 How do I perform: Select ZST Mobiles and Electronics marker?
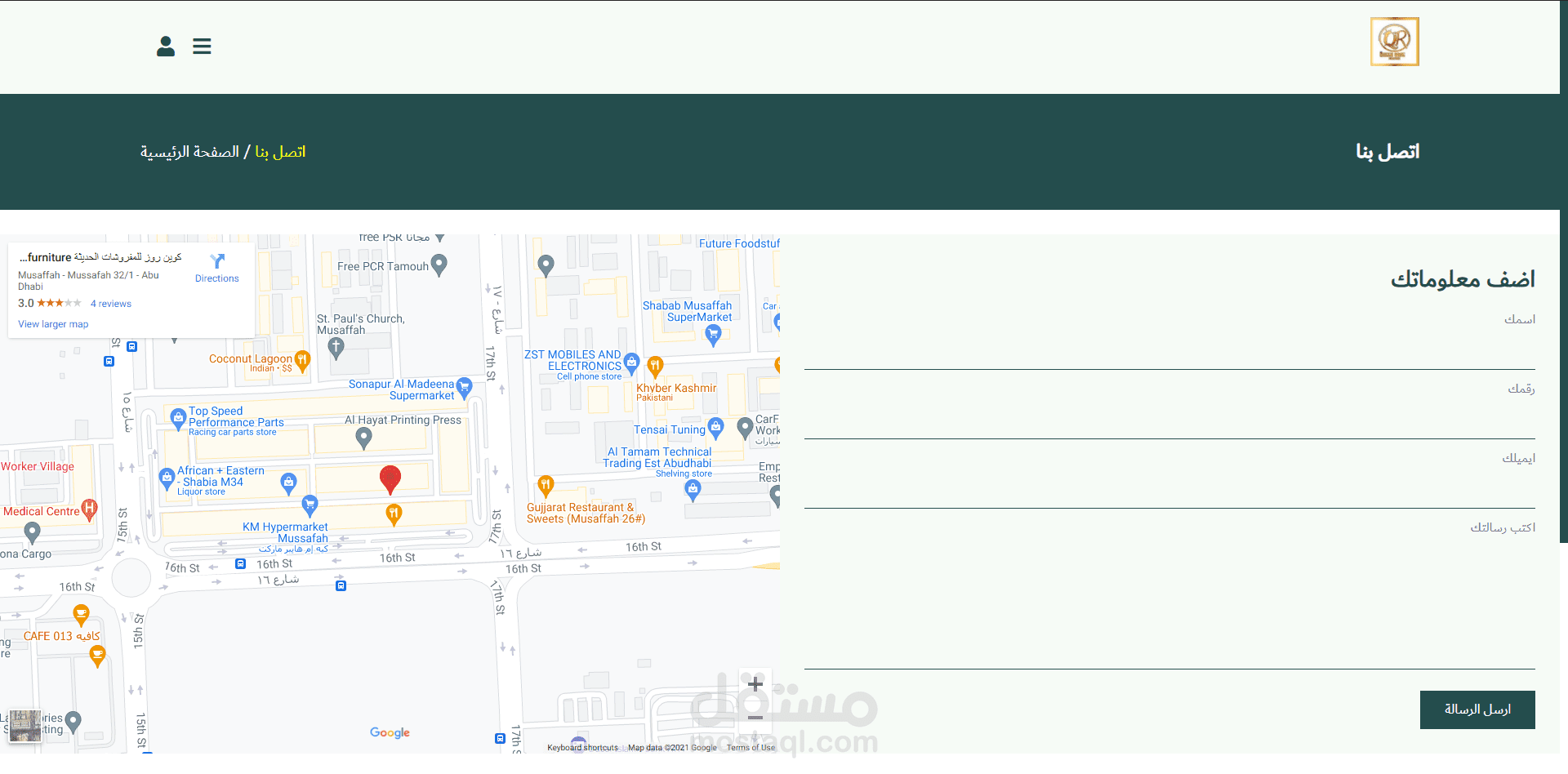[631, 363]
